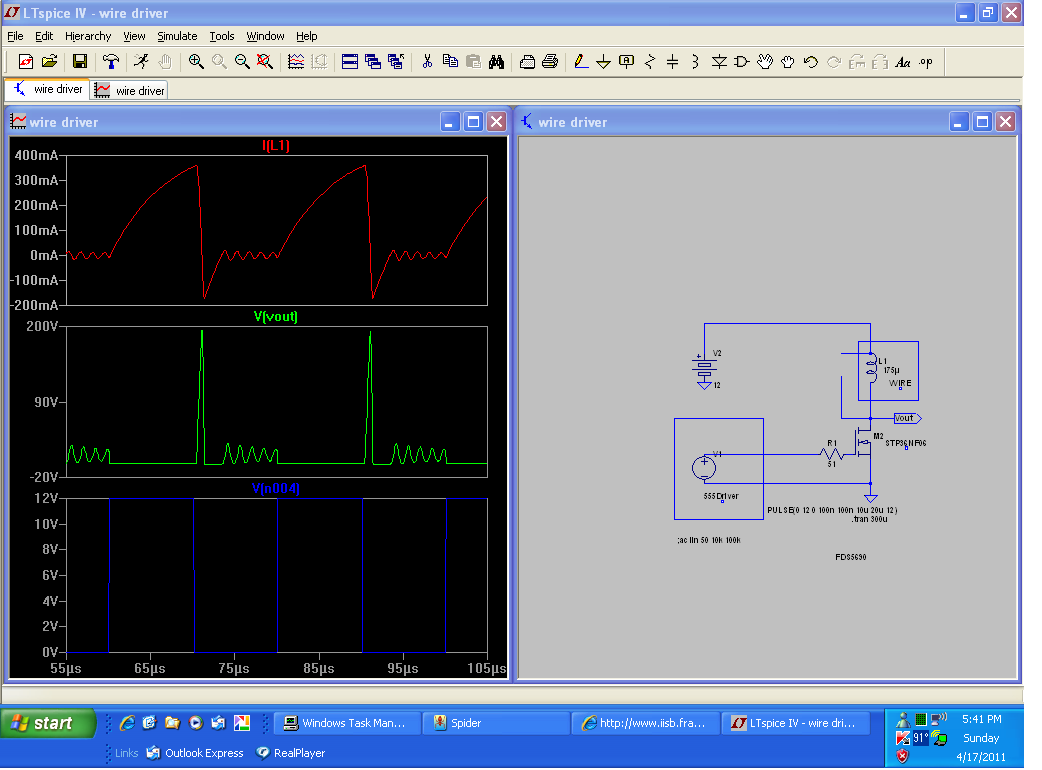Screen dimensions: 1042x770
Task: Click the V2 battery symbol in schematic
Action: (704, 370)
